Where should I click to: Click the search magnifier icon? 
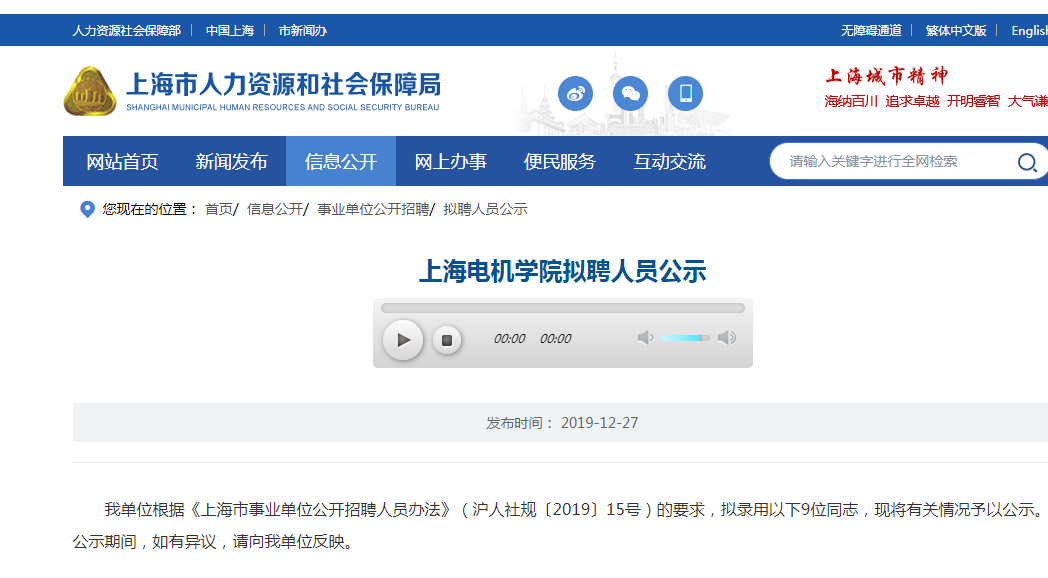(x=1027, y=162)
